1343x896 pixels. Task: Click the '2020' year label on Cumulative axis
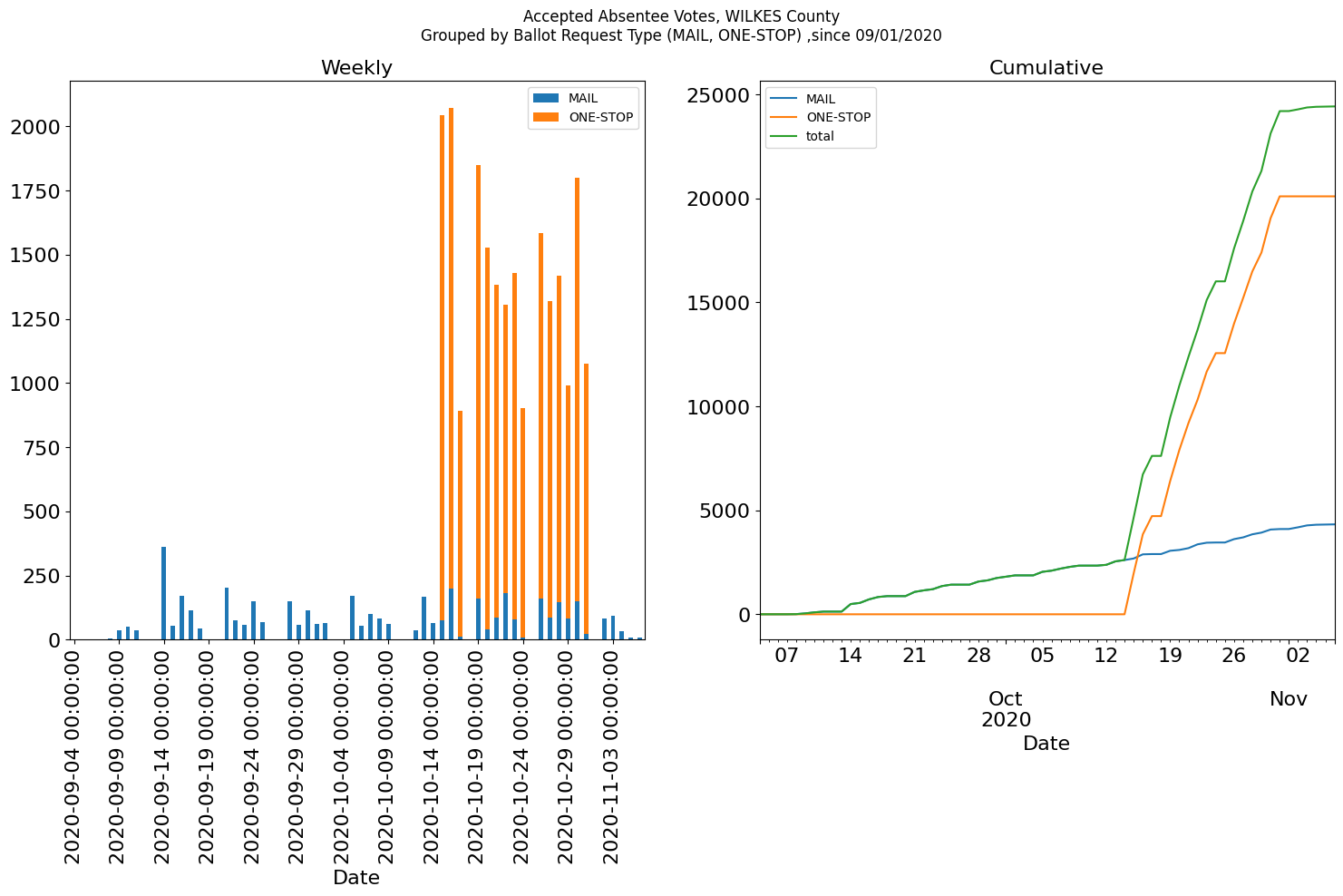coord(1006,720)
